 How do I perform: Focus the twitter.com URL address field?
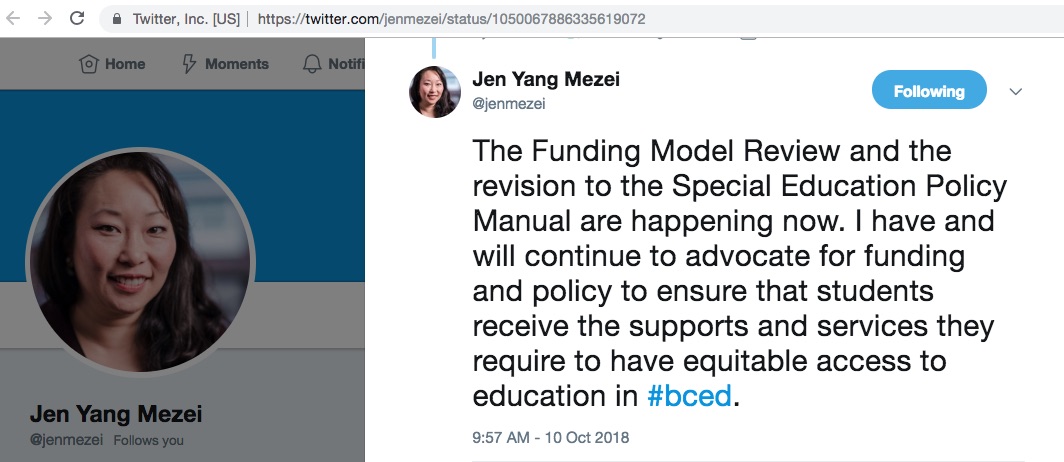click(x=450, y=19)
